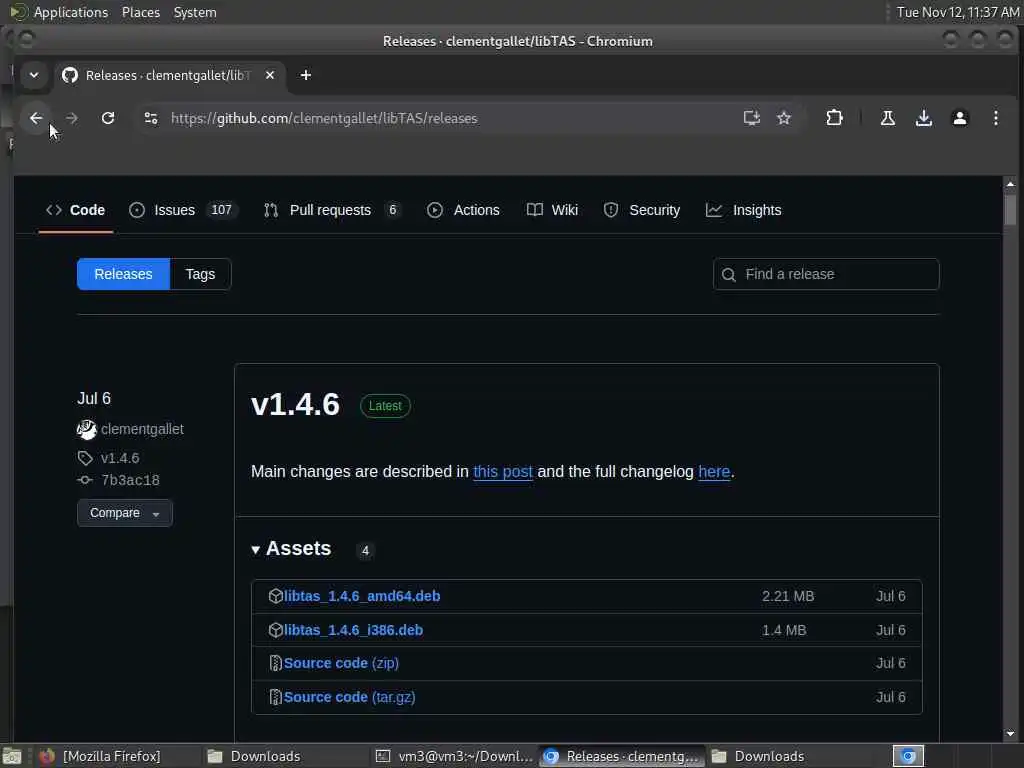1024x768 pixels.
Task: Click the package icon beside libtas_1.4.6_i386.deb
Action: 276,630
